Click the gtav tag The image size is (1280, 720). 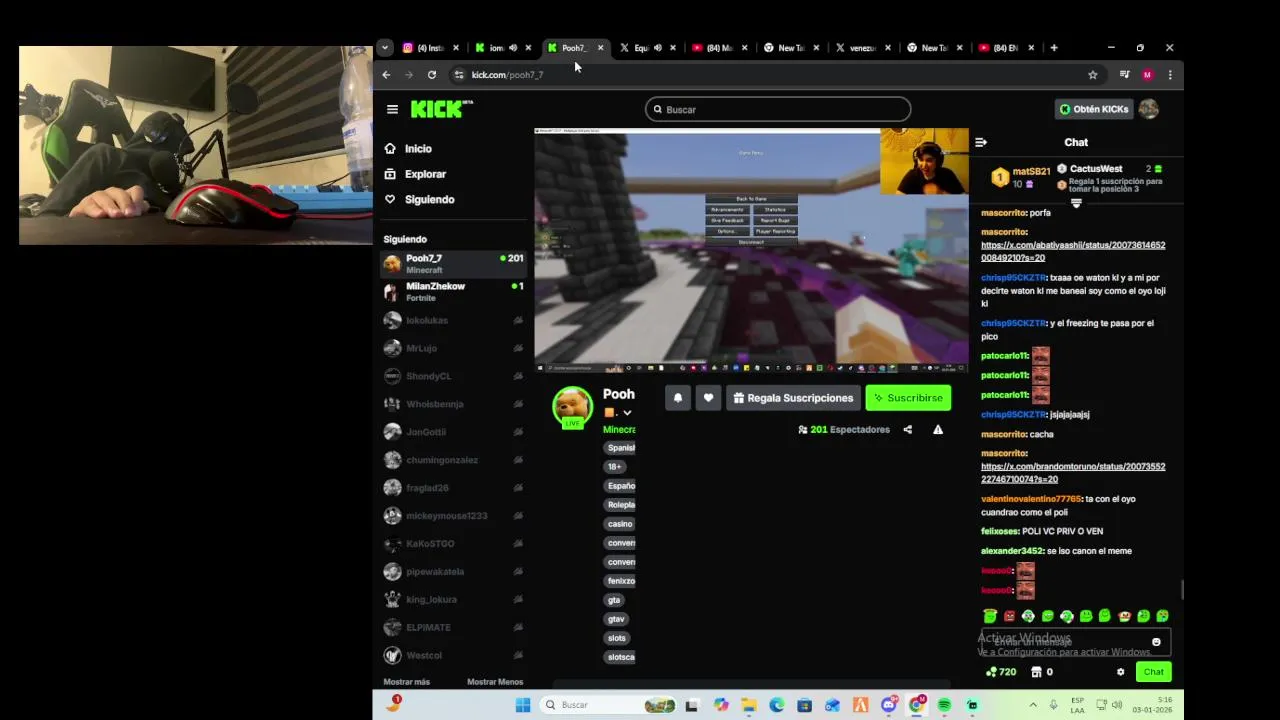point(616,619)
